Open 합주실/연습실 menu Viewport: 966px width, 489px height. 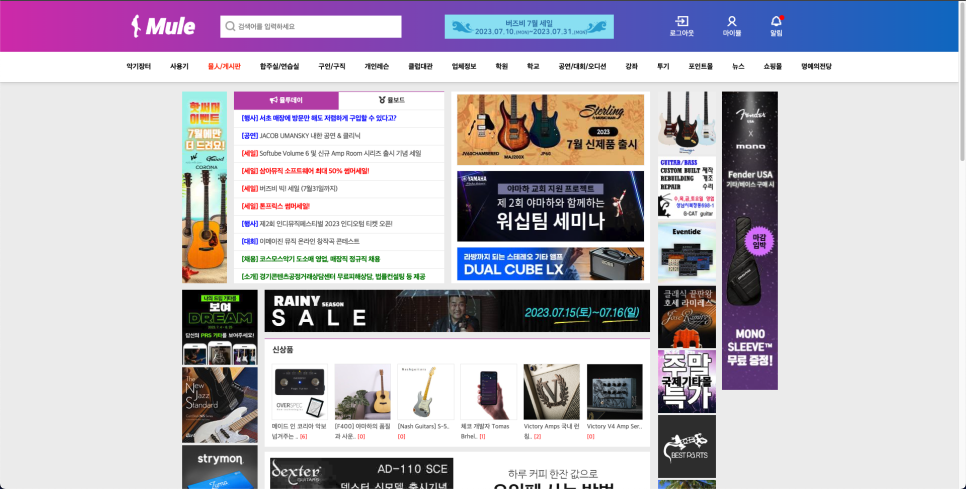pos(279,67)
